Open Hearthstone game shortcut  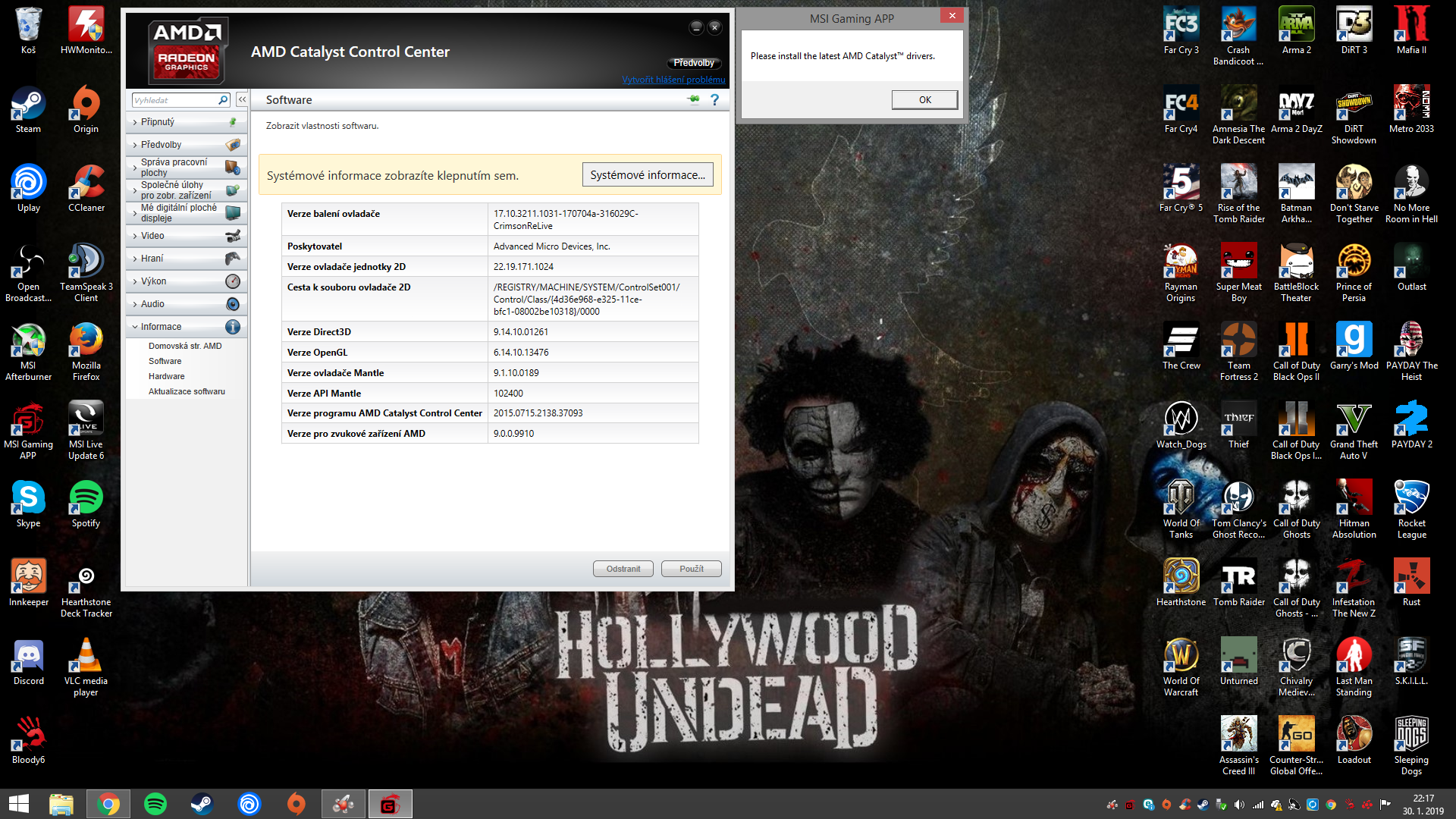(1181, 583)
